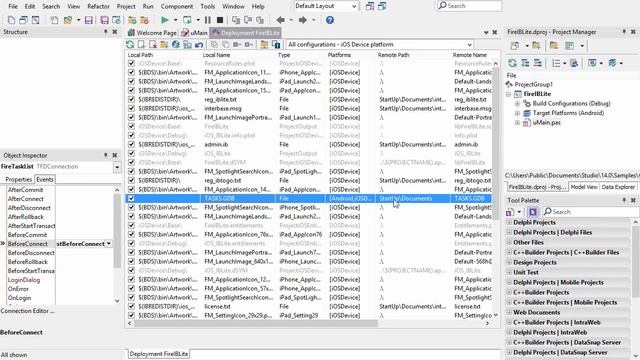Open the Project menu
The height and width of the screenshot is (360, 640).
click(x=126, y=7)
